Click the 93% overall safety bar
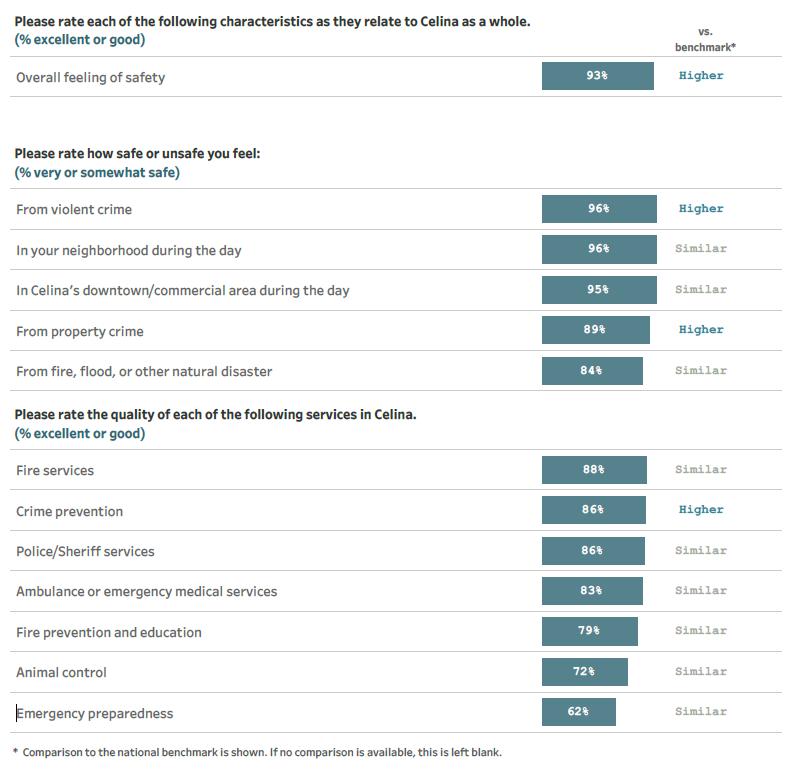Image resolution: width=801 pixels, height=777 pixels. point(597,76)
